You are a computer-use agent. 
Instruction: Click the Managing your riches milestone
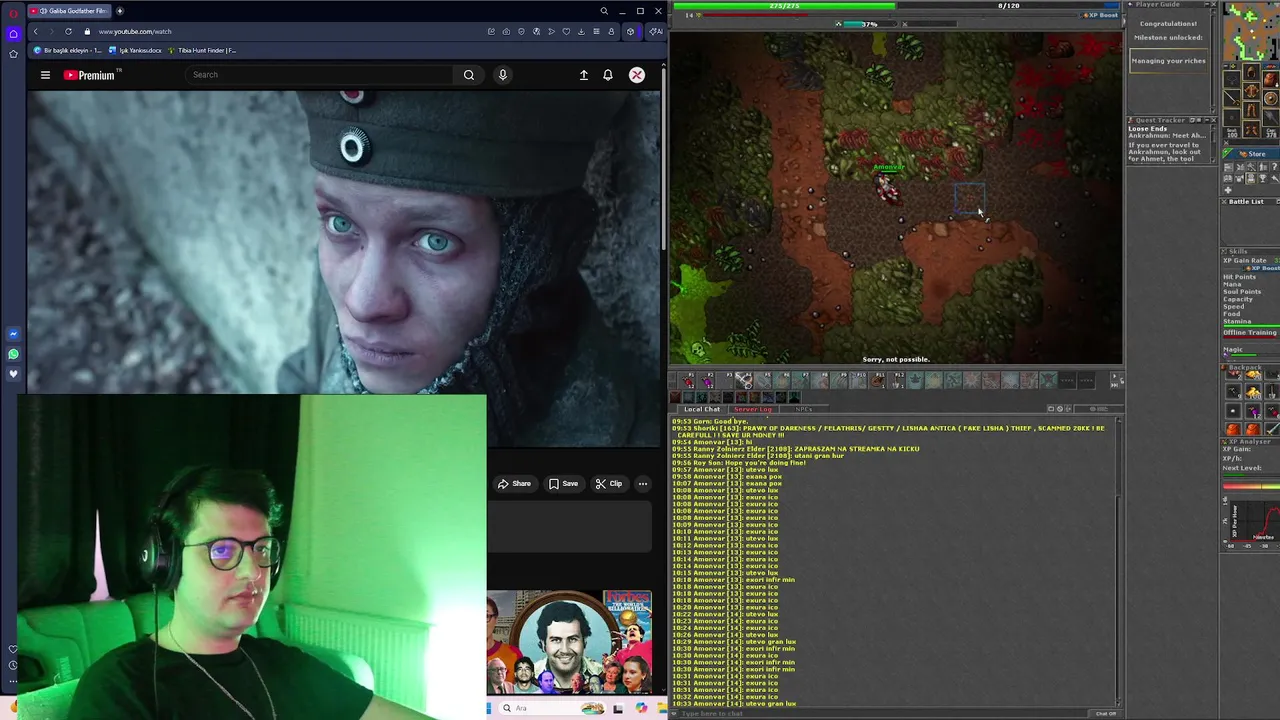(1168, 61)
